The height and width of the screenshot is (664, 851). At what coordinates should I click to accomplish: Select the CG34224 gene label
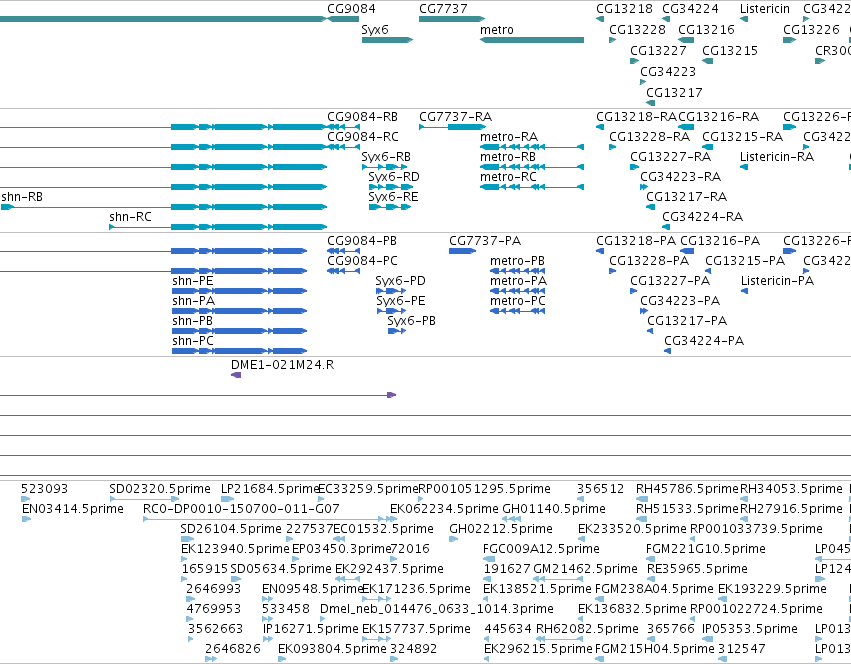tap(690, 9)
